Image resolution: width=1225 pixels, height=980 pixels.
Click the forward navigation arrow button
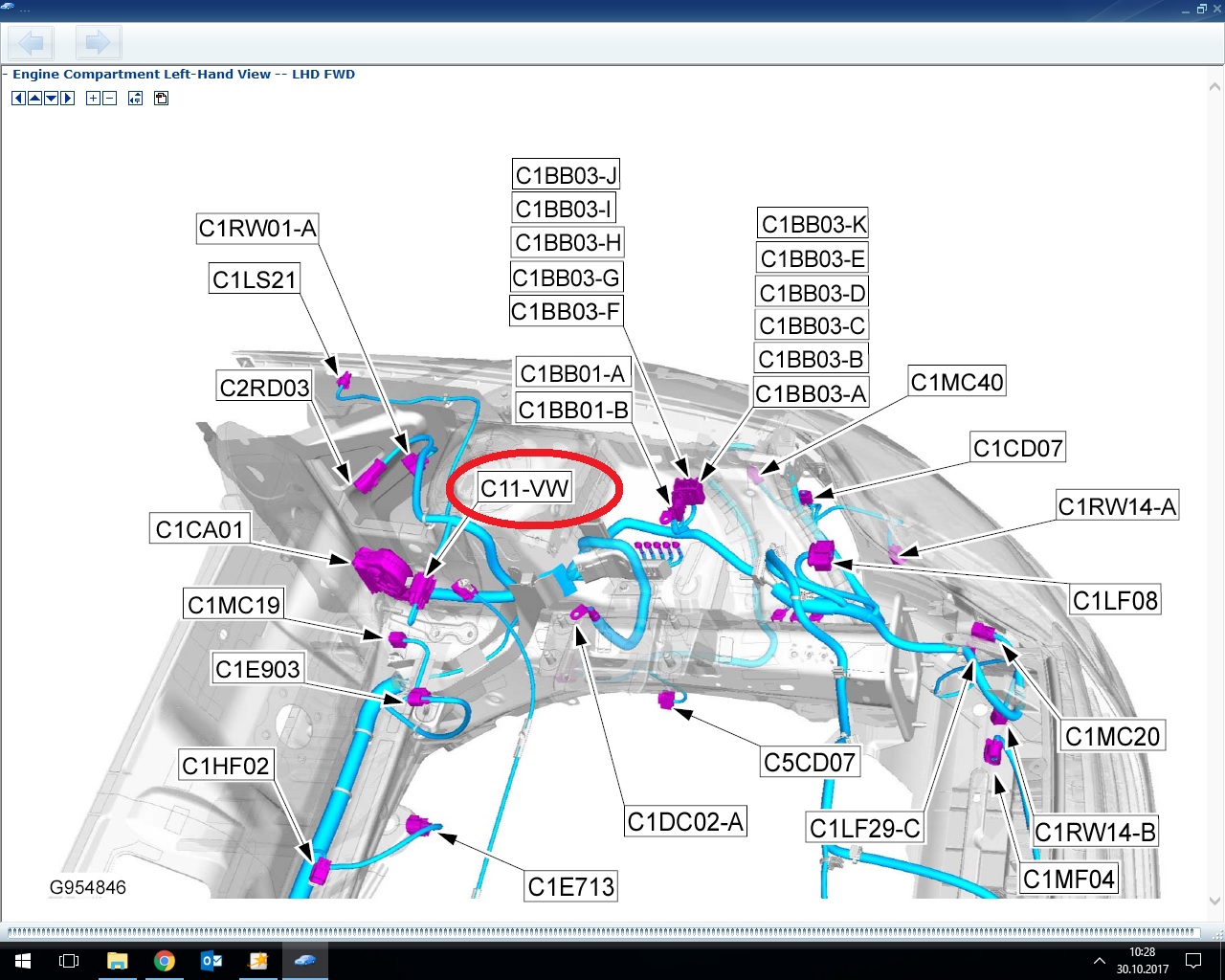click(x=97, y=43)
